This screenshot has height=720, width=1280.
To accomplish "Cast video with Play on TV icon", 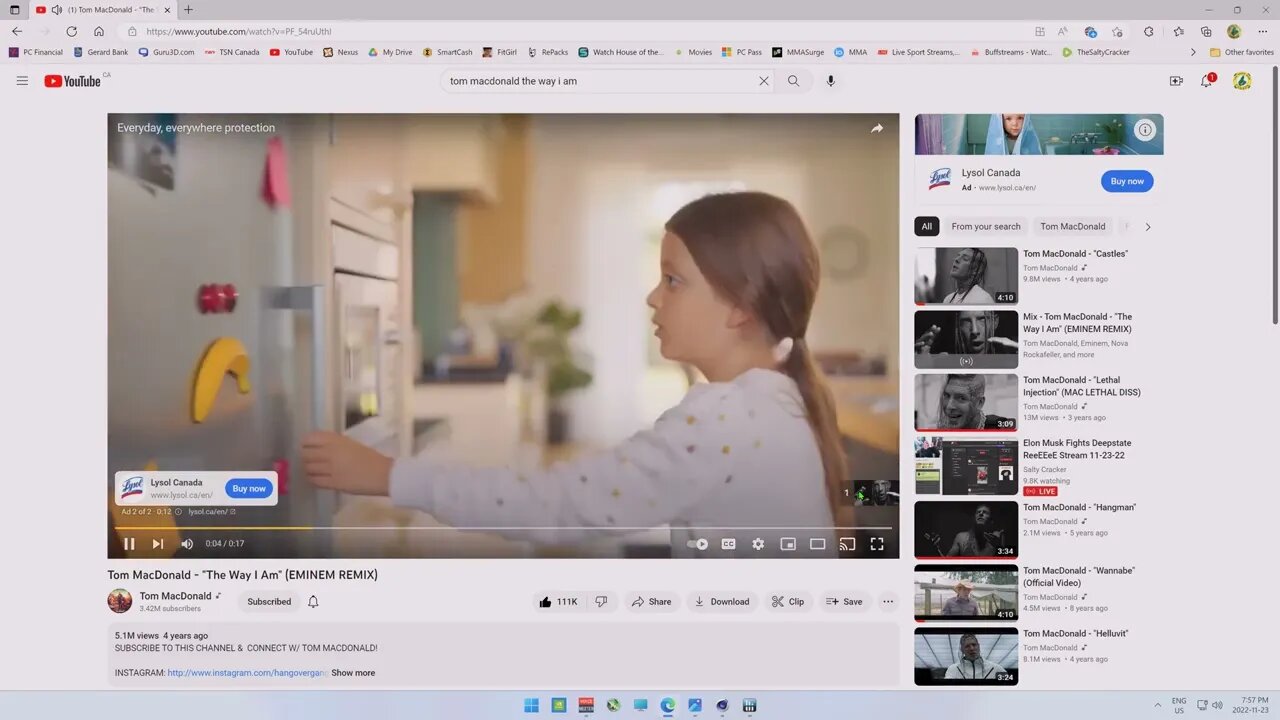I will [x=847, y=544].
